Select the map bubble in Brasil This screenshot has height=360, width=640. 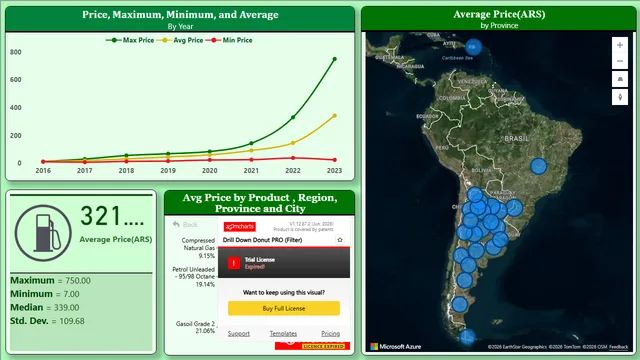click(538, 167)
